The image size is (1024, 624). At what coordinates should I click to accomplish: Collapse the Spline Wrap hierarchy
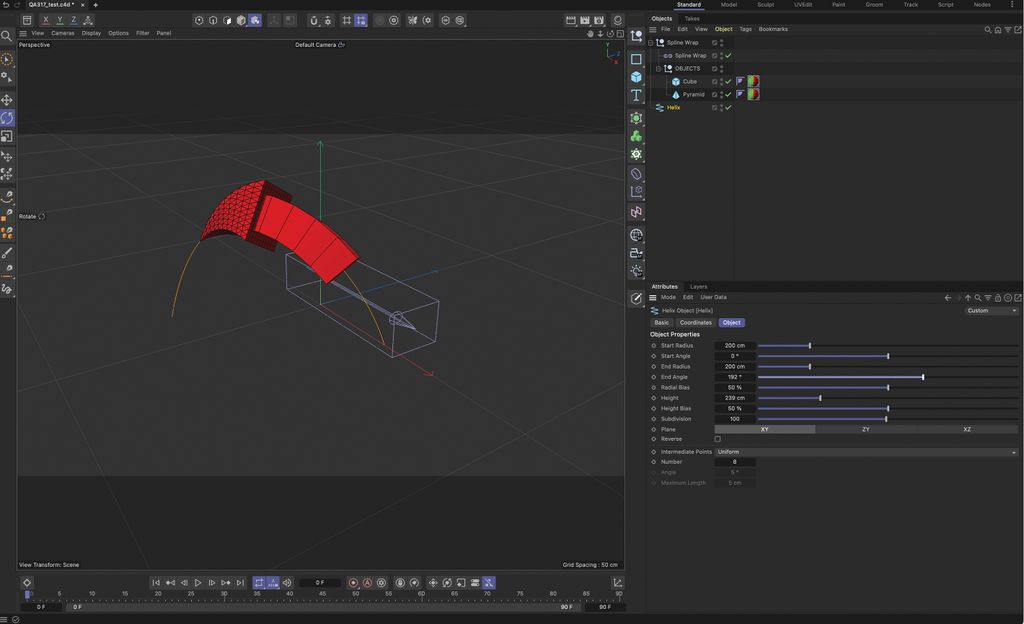(x=649, y=42)
